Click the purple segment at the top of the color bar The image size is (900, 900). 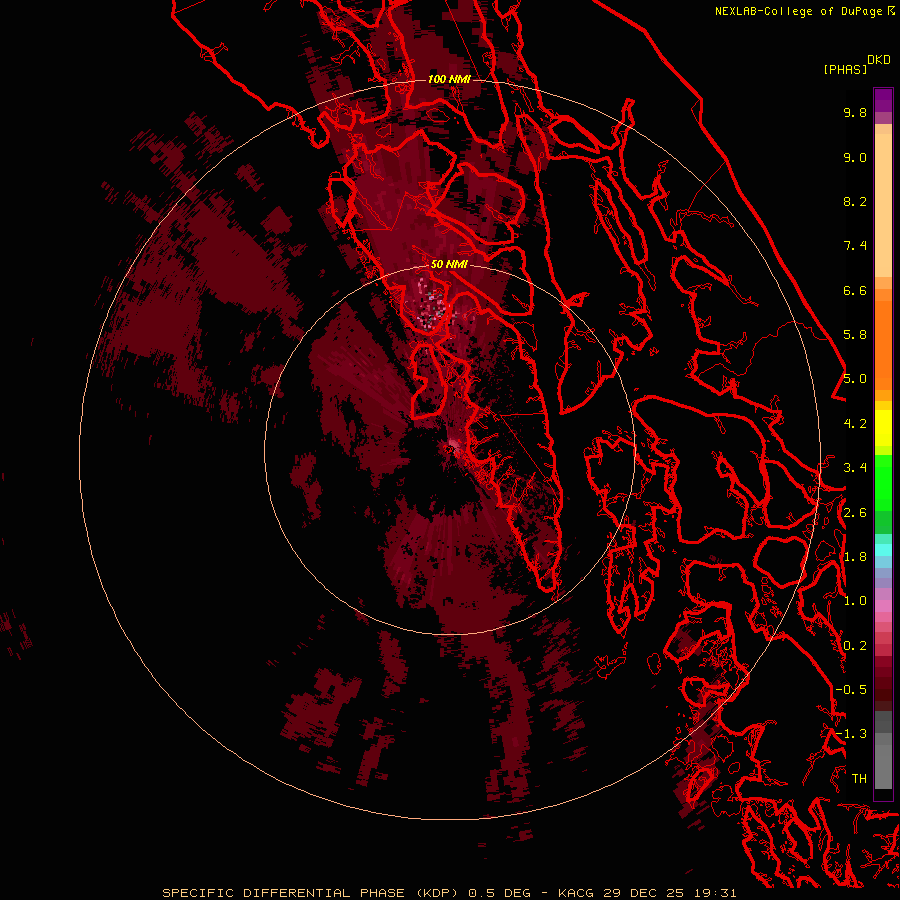coord(883,100)
